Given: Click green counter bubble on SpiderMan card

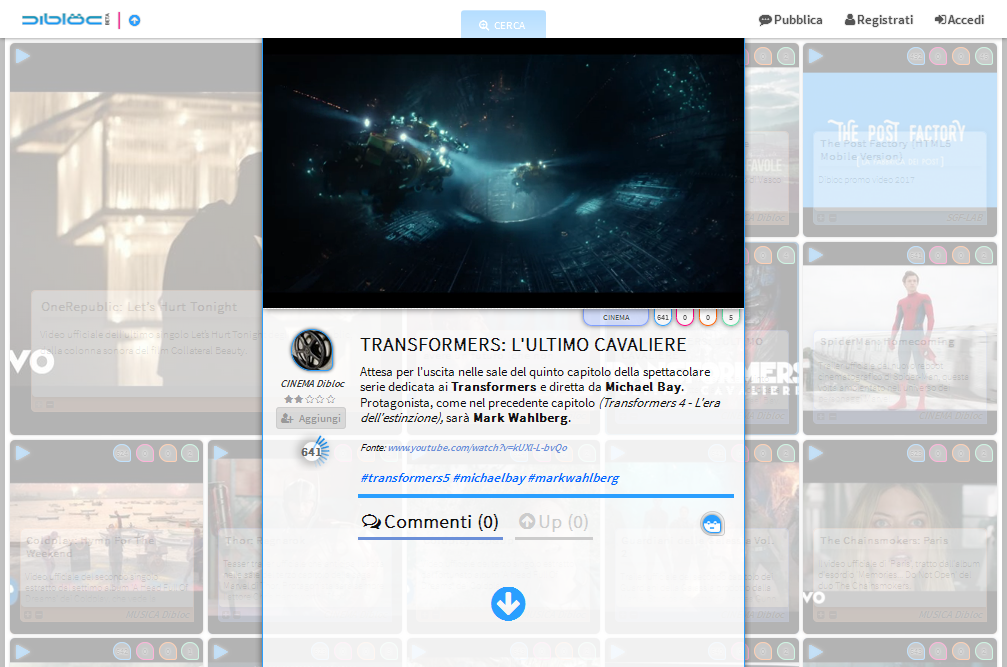Looking at the screenshot, I should coord(984,255).
